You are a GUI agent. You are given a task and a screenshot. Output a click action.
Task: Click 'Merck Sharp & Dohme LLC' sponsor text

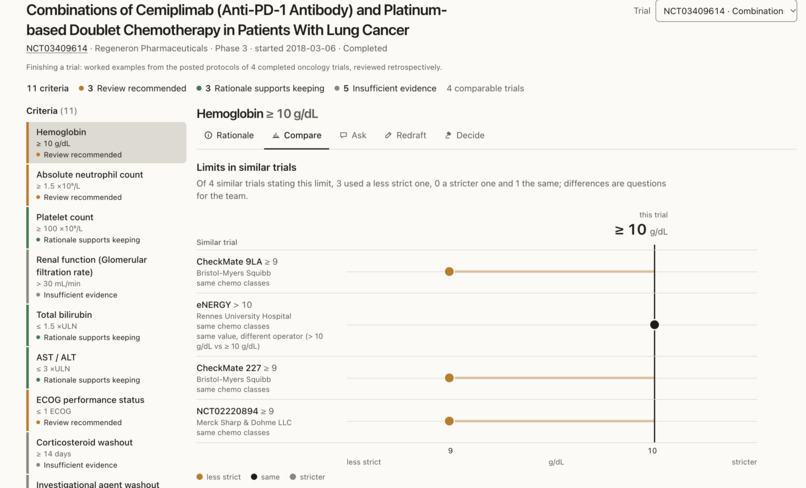tap(244, 423)
